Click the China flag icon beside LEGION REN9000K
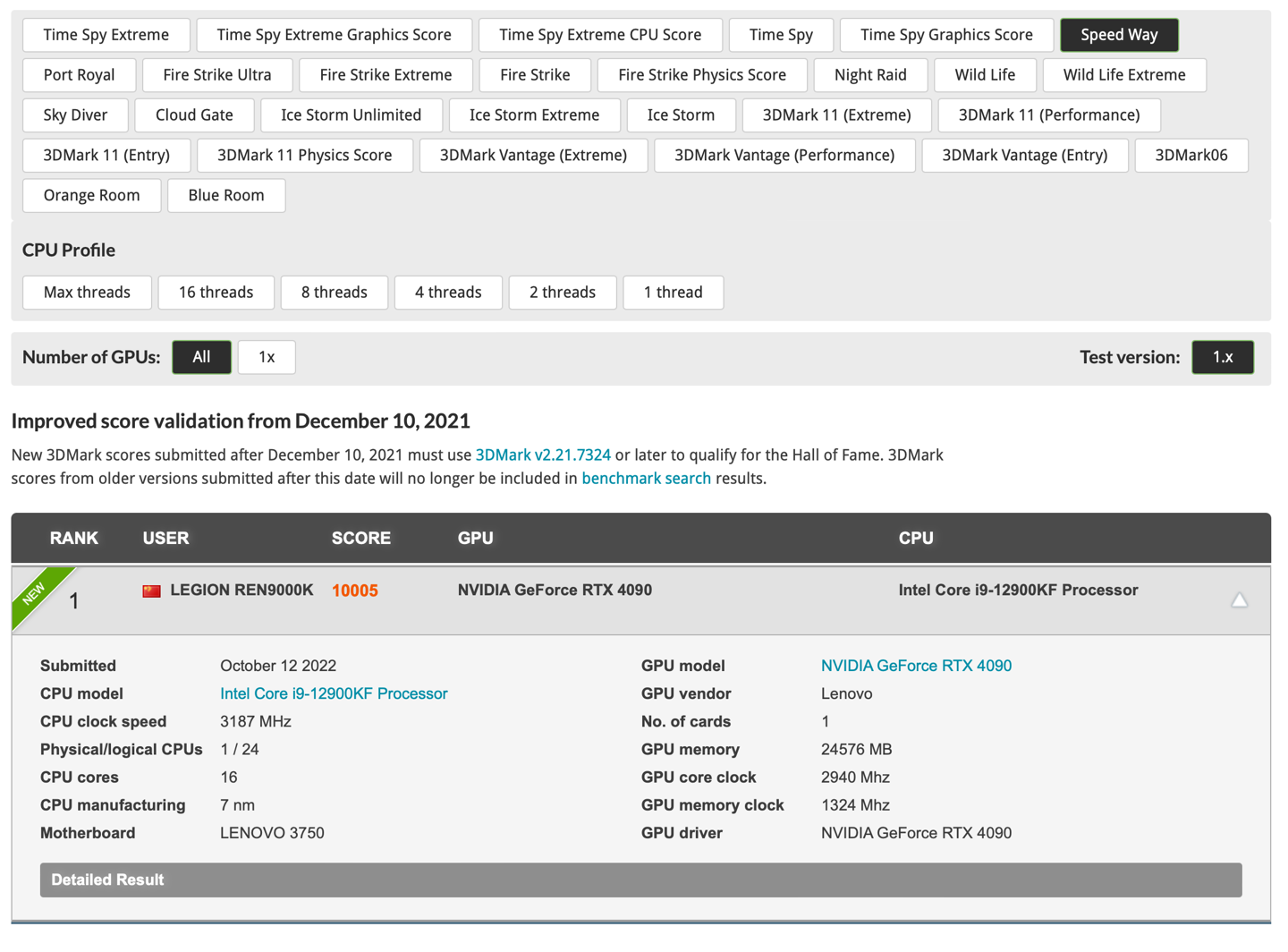This screenshot has width=1288, height=952. 151,591
